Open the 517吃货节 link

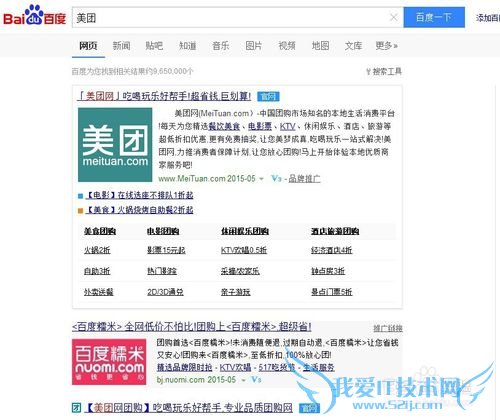277,367
